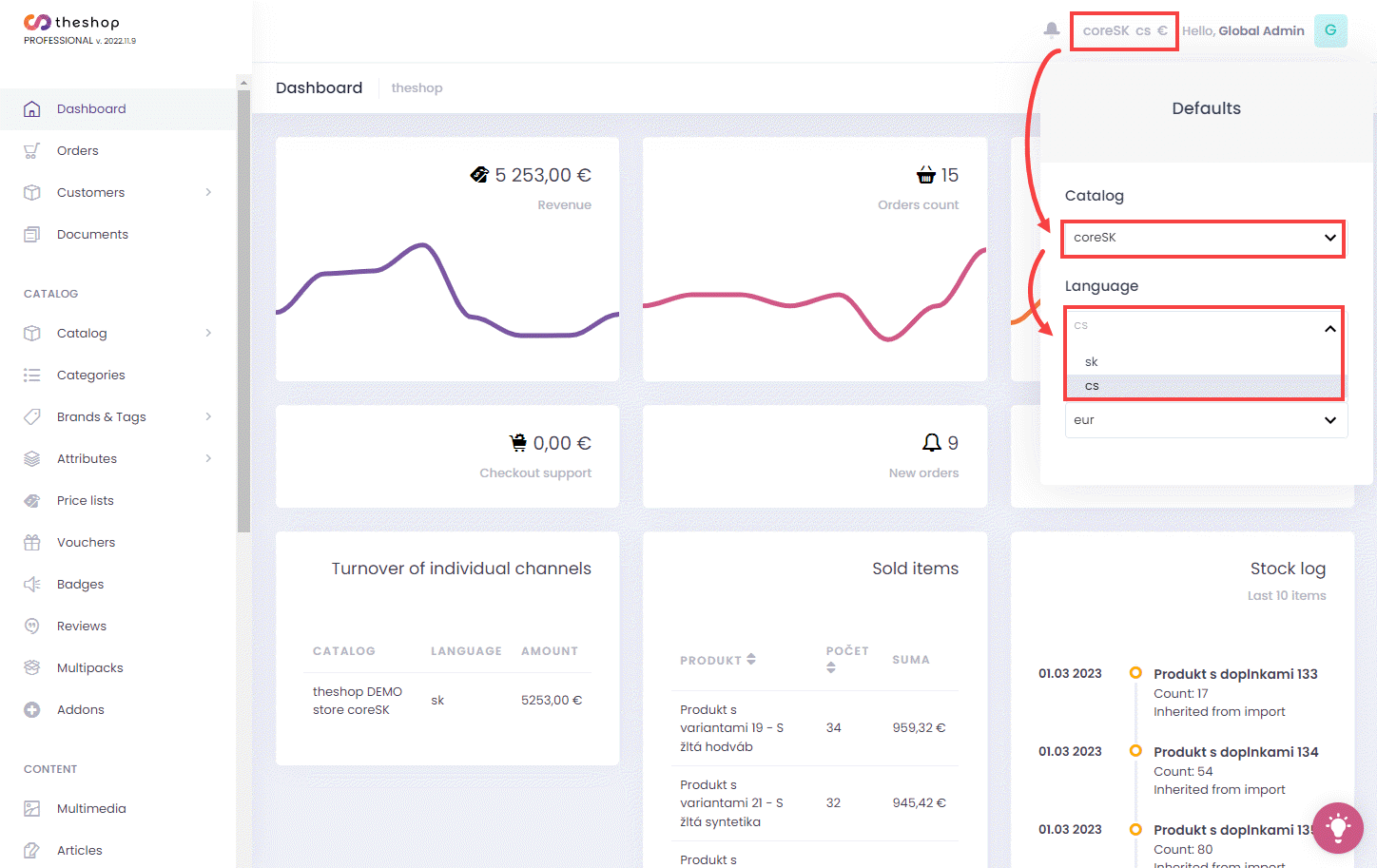This screenshot has width=1377, height=868.
Task: Open the coreSK catalog dropdown
Action: [1203, 238]
